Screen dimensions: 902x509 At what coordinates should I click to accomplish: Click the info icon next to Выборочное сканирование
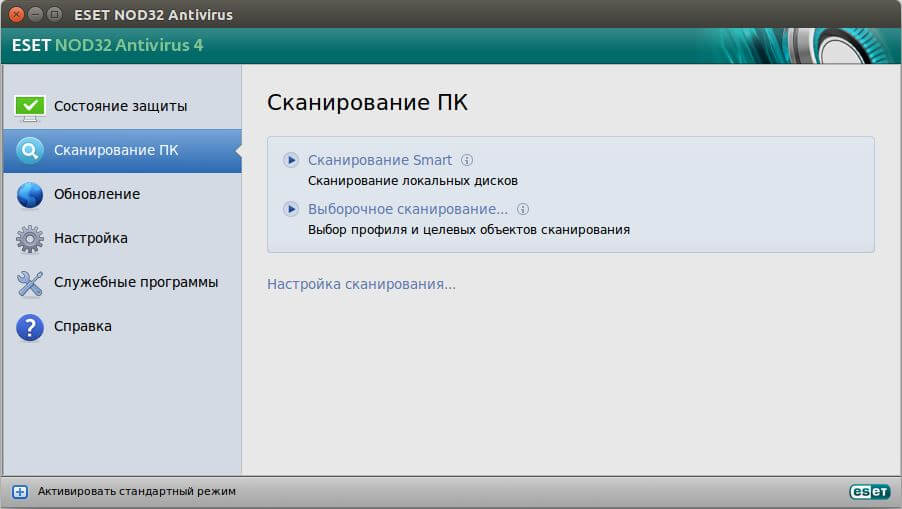pyautogui.click(x=523, y=209)
